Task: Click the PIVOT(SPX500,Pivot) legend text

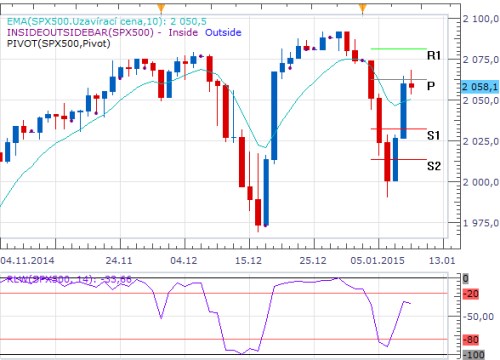Action: [59, 44]
